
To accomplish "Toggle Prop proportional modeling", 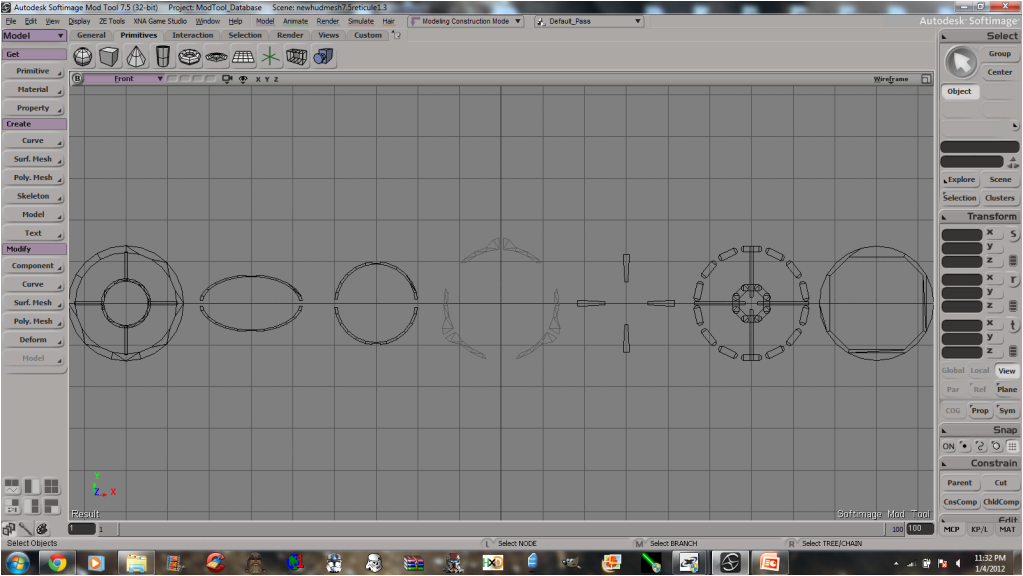I will click(979, 410).
